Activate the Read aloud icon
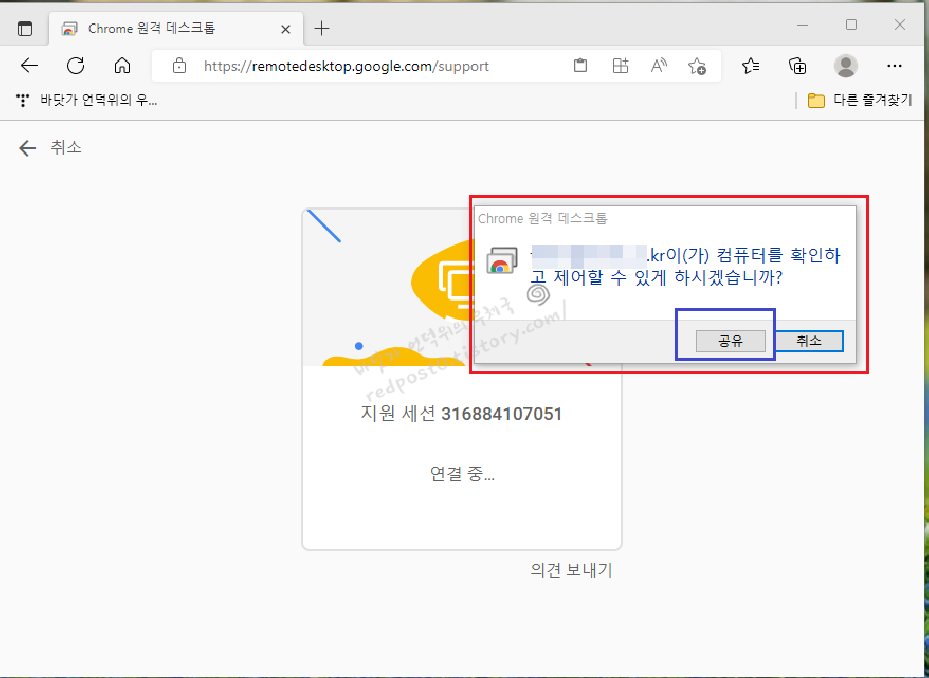This screenshot has width=929, height=678. coord(658,65)
